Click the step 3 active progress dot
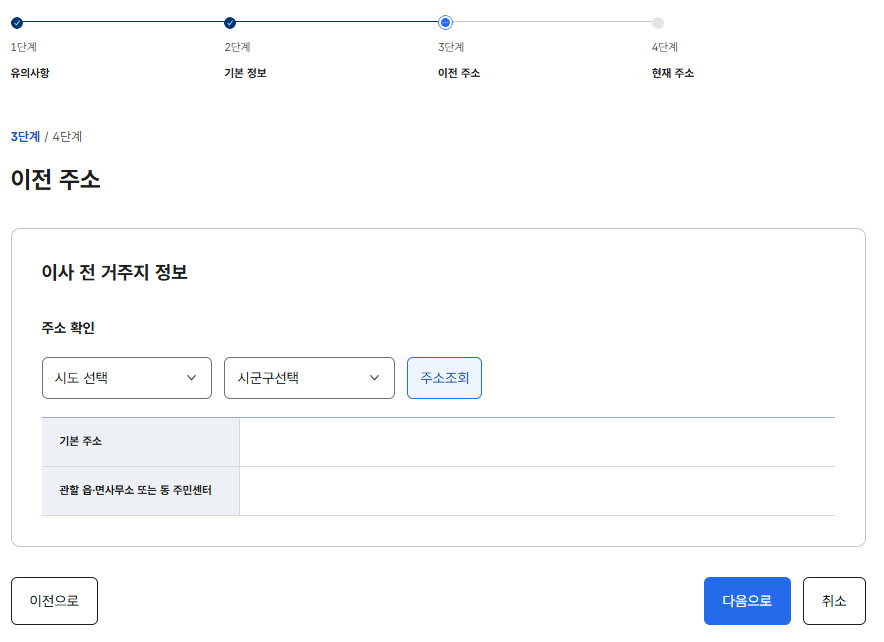The height and width of the screenshot is (642, 884). pyautogui.click(x=445, y=23)
